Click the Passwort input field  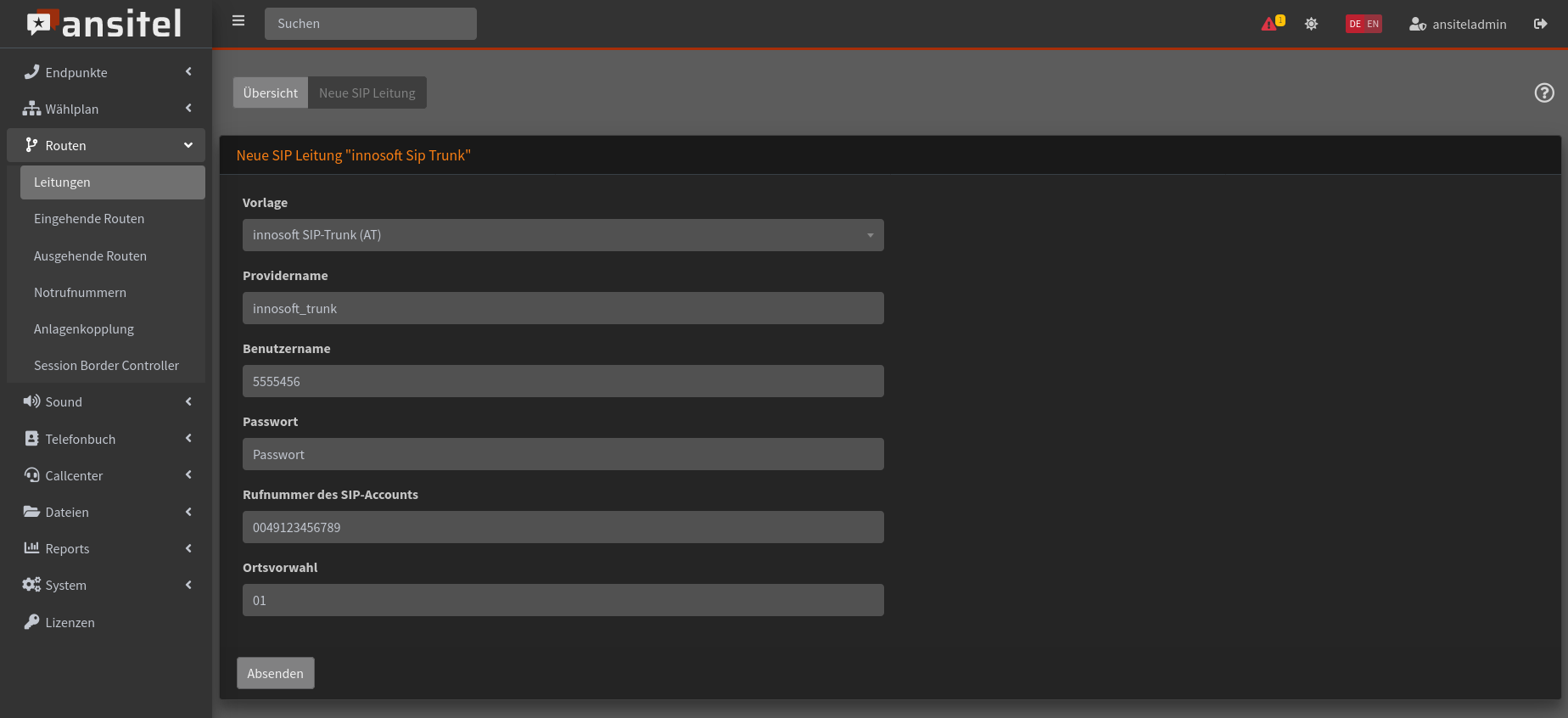pos(563,454)
